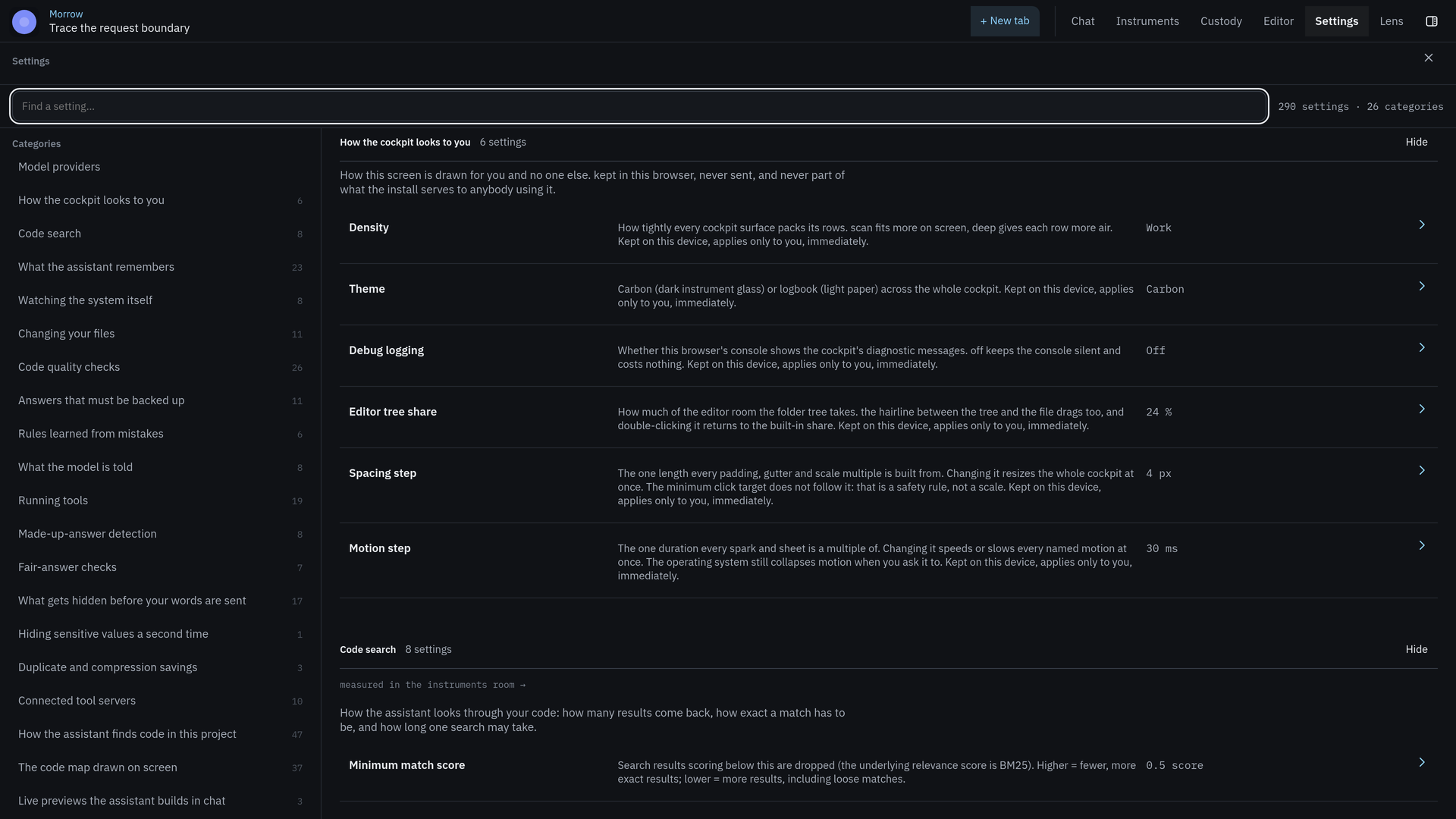Close the Settings panel
1456x819 pixels.
coord(1429,58)
